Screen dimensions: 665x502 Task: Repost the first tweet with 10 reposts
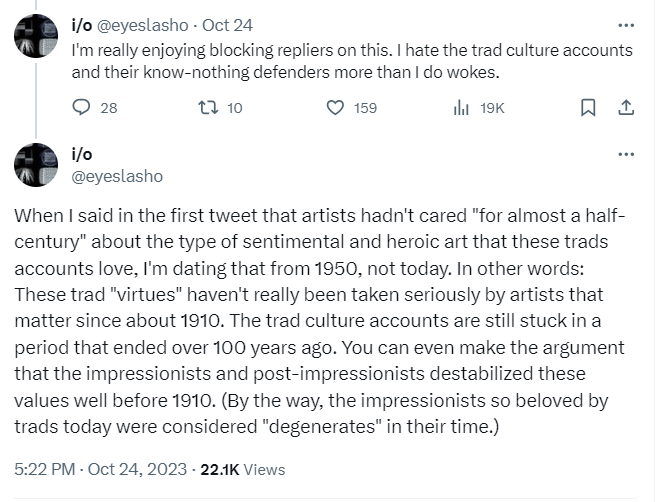[210, 108]
